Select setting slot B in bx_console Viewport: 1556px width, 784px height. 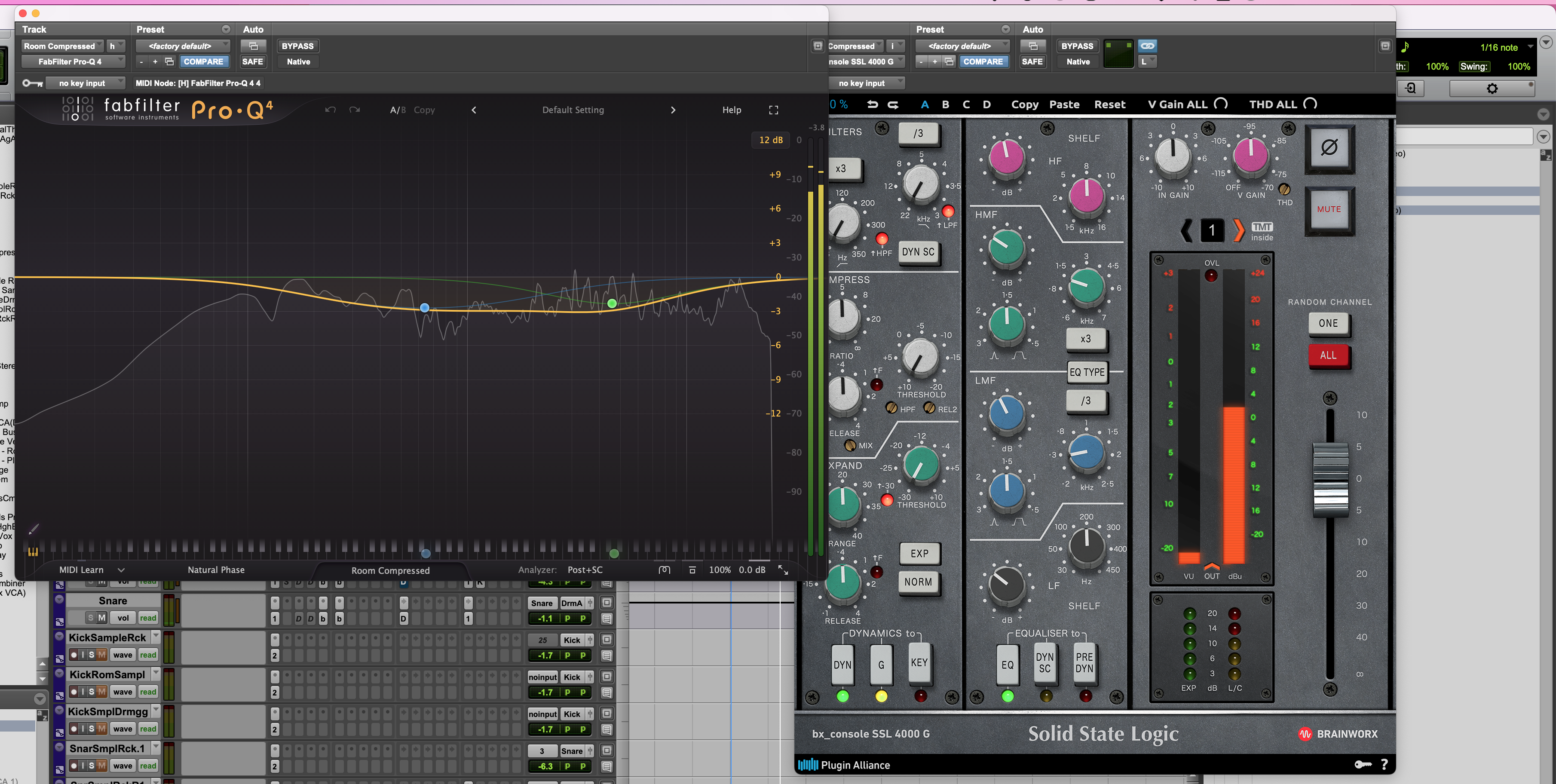click(x=945, y=104)
